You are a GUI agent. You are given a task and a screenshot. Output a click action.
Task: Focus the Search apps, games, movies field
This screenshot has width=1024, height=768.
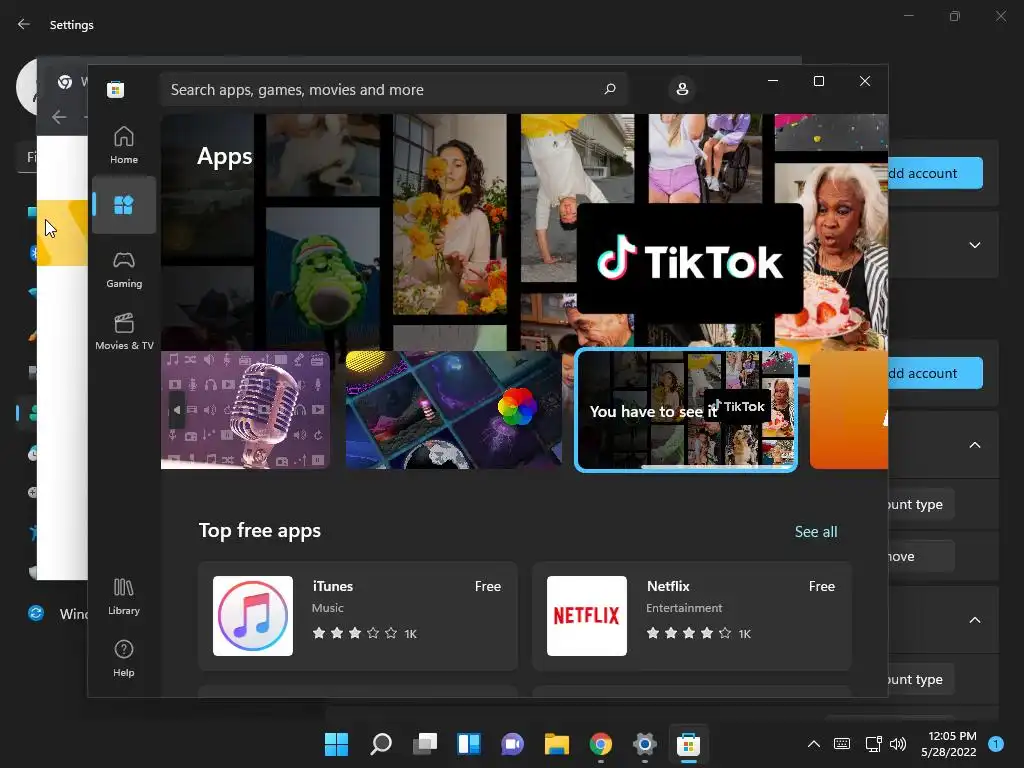pyautogui.click(x=394, y=89)
